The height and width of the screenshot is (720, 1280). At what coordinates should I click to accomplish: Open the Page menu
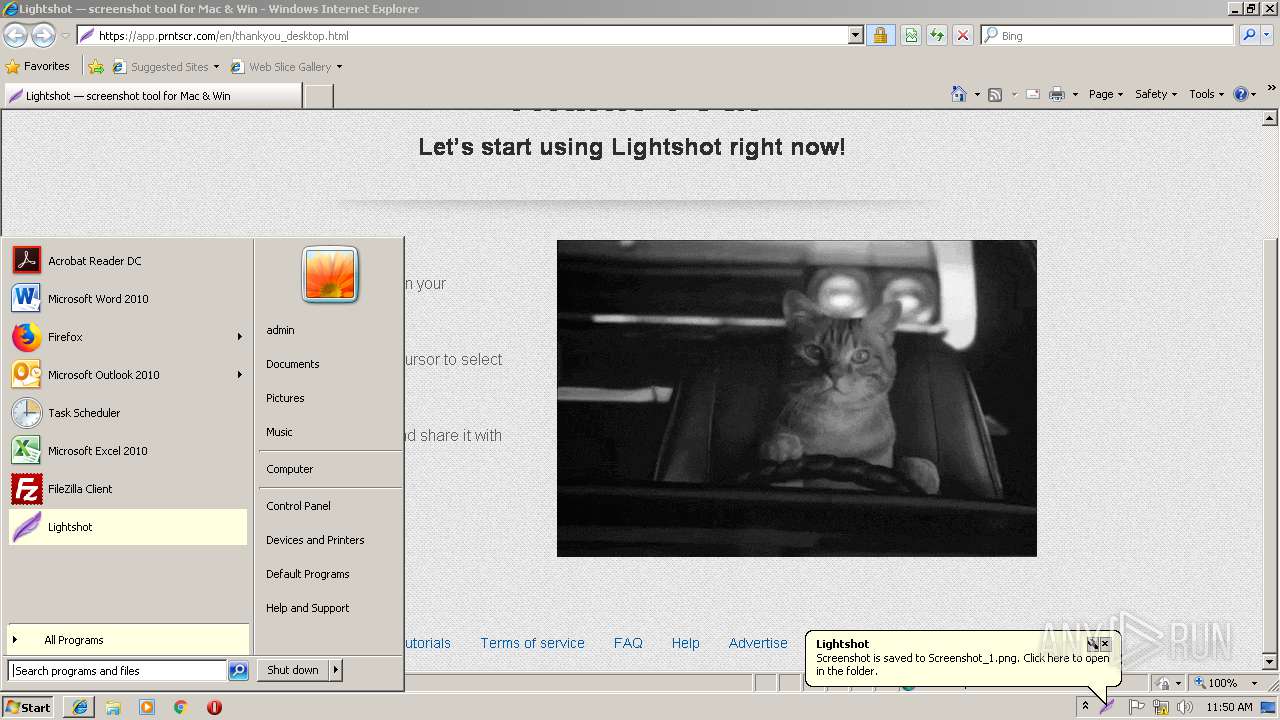click(x=1105, y=94)
